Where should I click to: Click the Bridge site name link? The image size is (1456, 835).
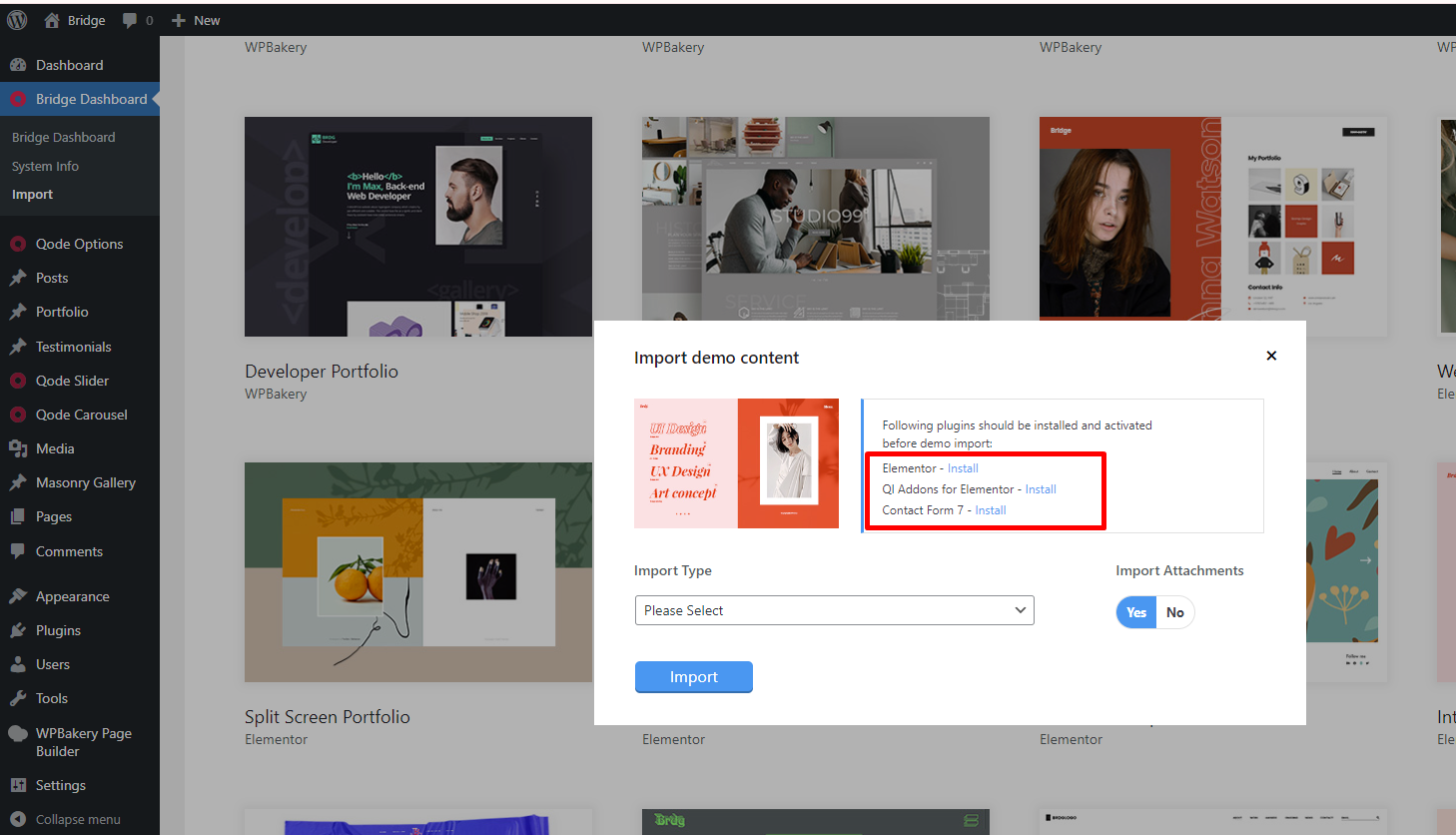click(x=87, y=20)
